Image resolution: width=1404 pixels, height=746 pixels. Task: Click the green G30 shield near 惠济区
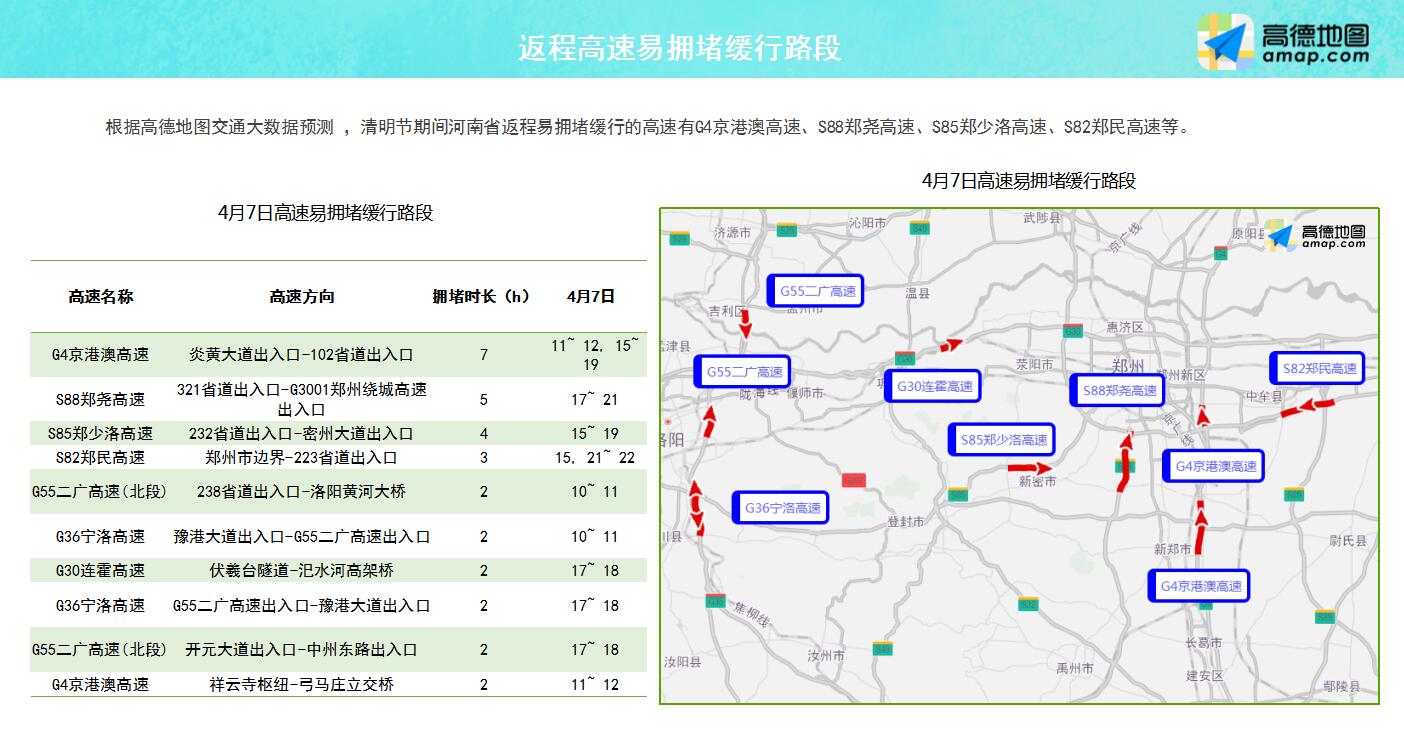(1071, 331)
